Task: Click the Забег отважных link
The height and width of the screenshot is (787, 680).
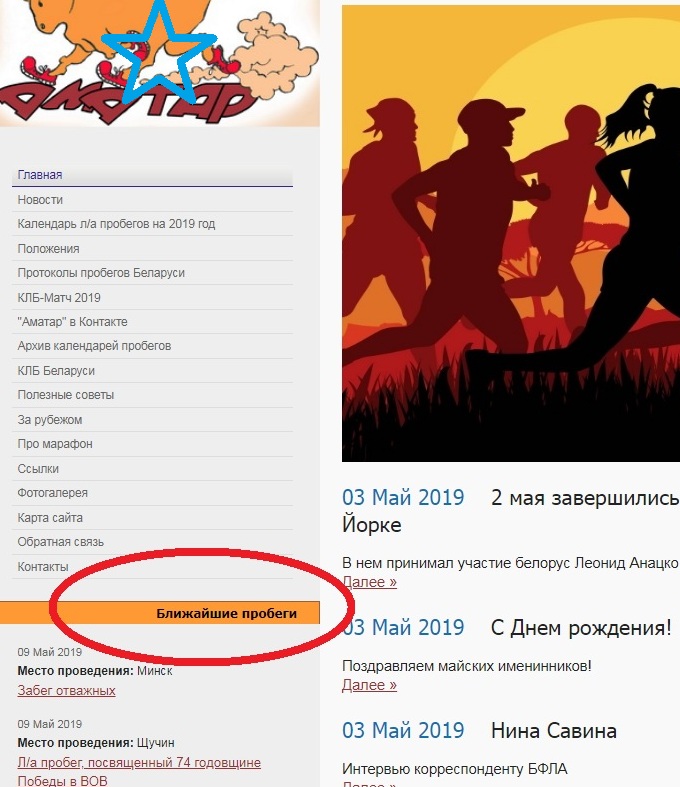Action: [x=67, y=691]
